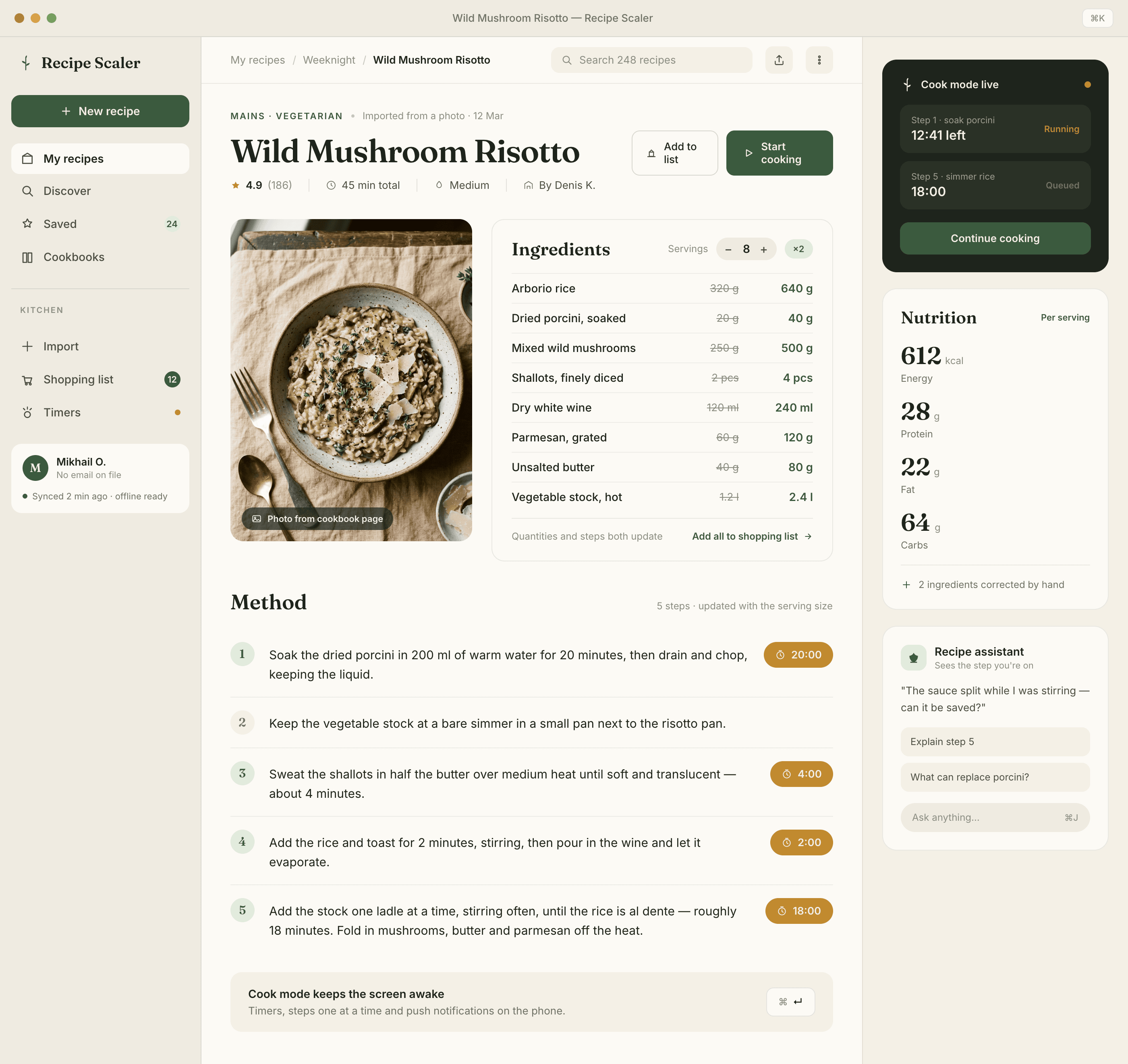Click the Recipe Scaler logo icon
The width and height of the screenshot is (1128, 1064).
[x=25, y=63]
